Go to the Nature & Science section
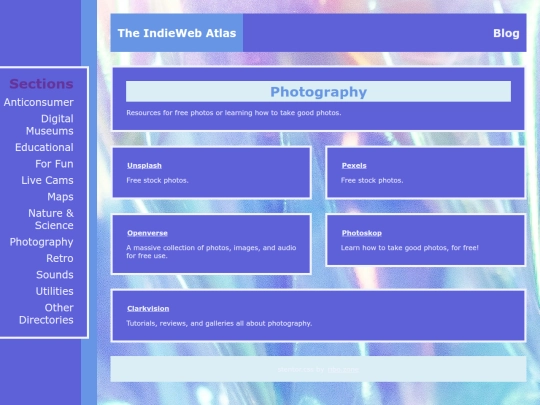 51,219
